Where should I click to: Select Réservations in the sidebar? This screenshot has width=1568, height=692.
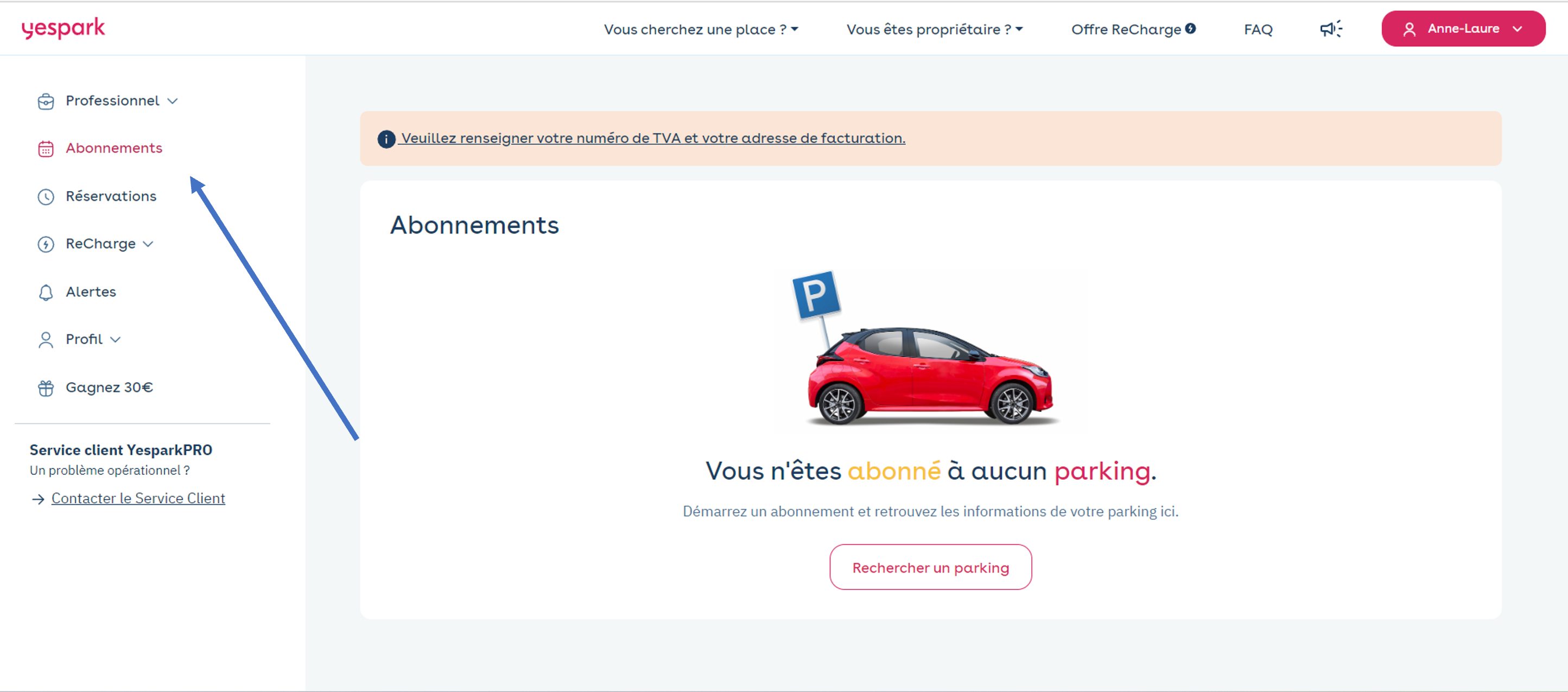[x=111, y=196]
